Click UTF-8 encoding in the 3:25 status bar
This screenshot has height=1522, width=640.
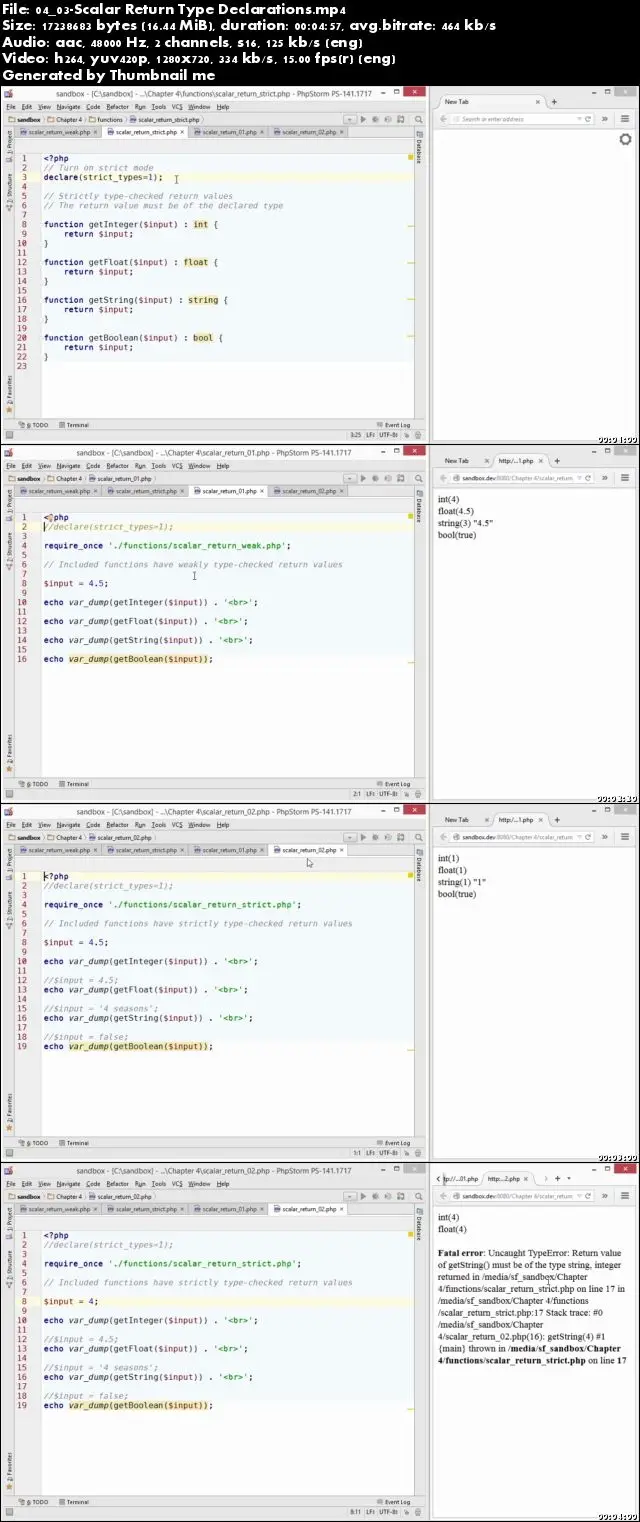click(x=387, y=435)
